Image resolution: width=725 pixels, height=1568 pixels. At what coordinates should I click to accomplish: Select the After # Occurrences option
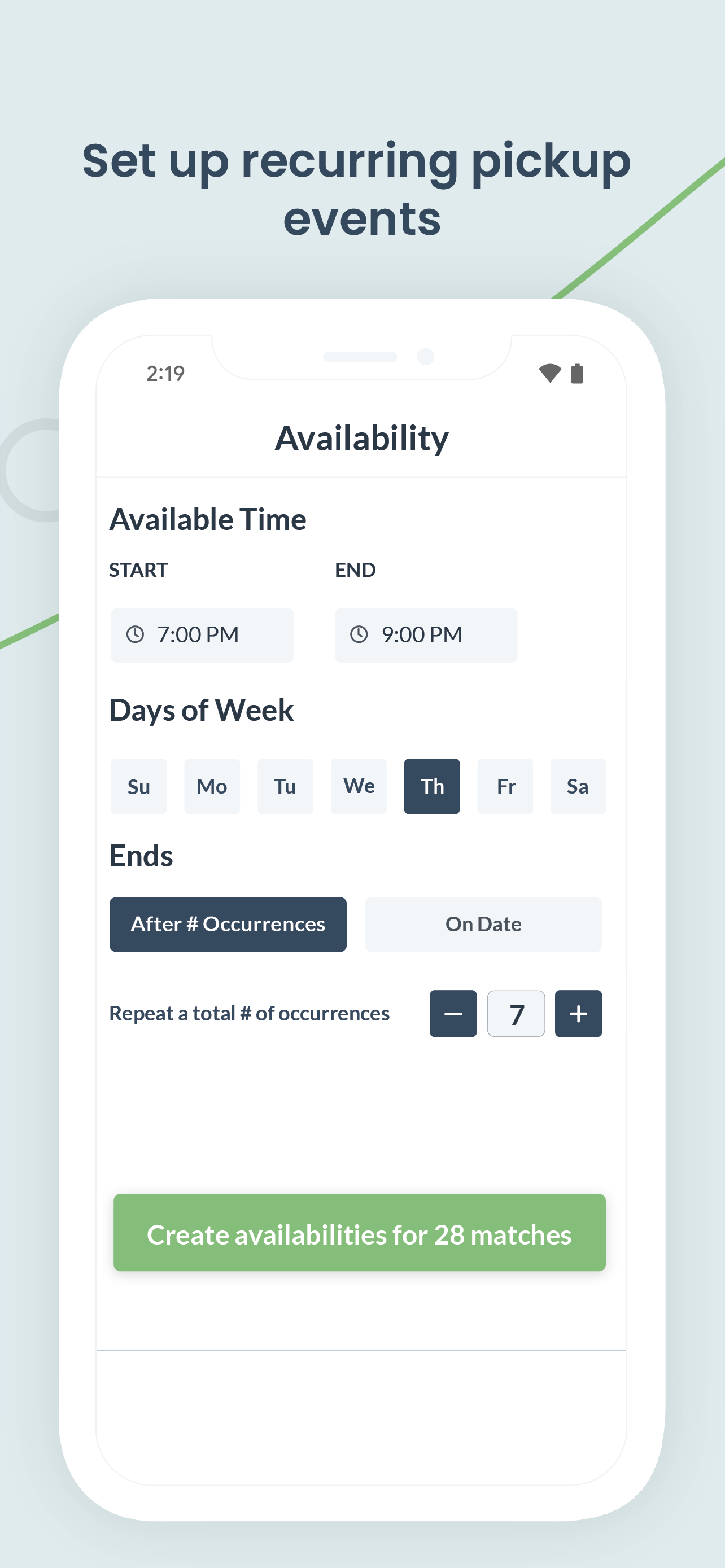[x=228, y=924]
